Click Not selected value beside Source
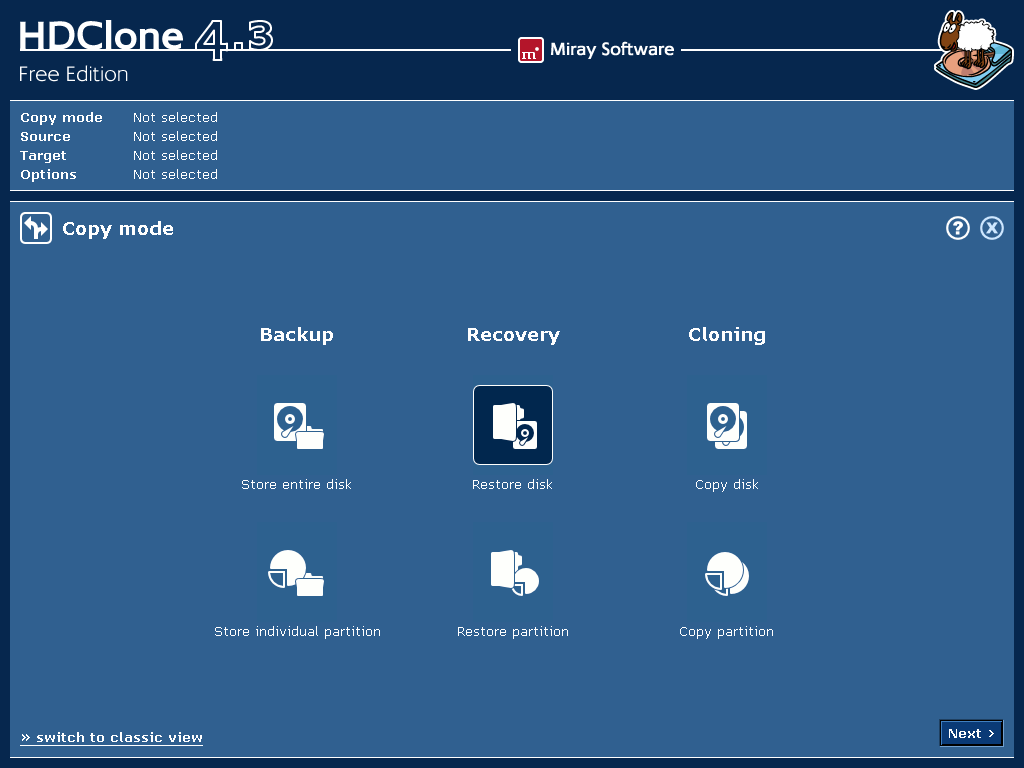Viewport: 1024px width, 768px height. click(x=175, y=136)
